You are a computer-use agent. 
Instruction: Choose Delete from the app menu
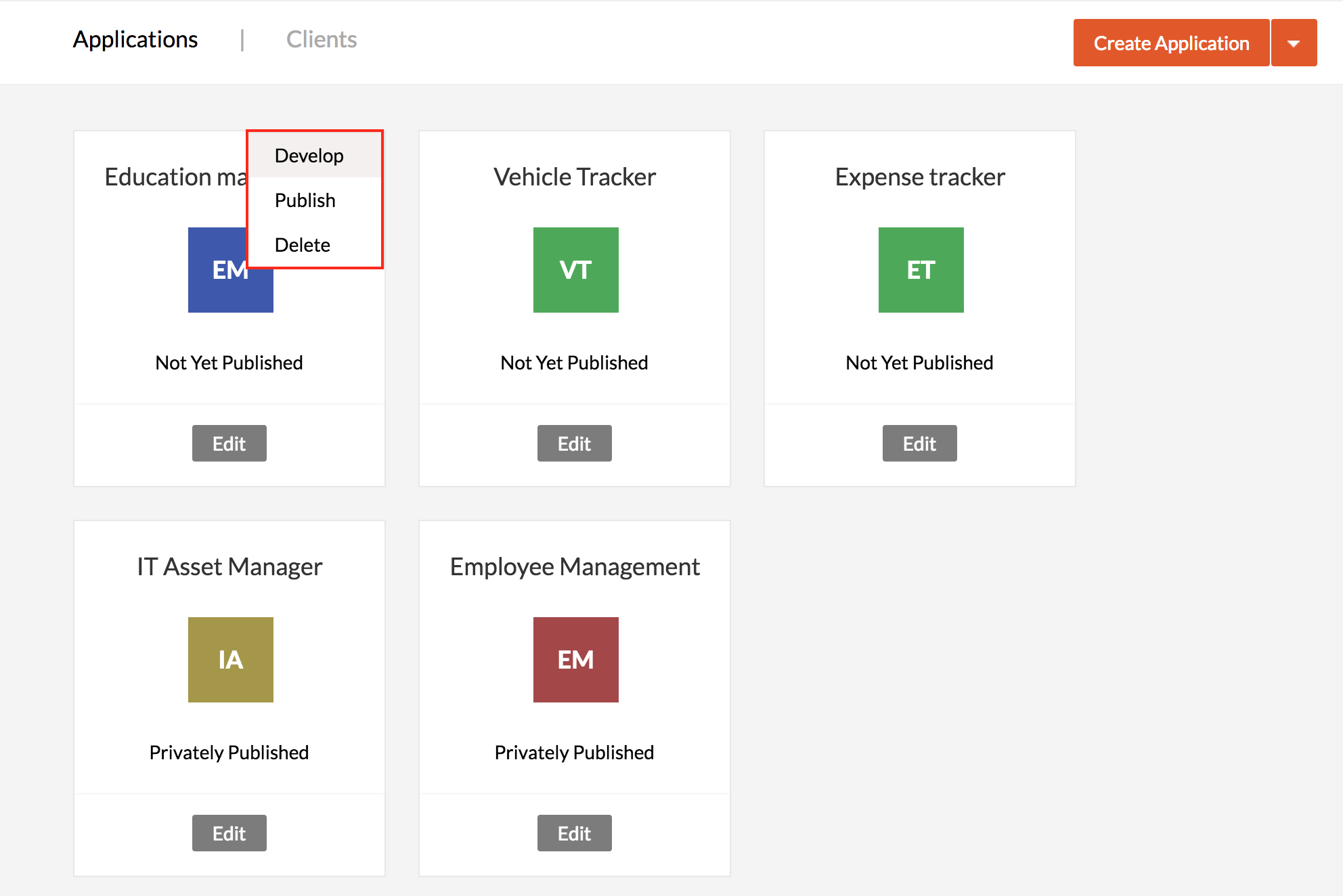[x=303, y=244]
